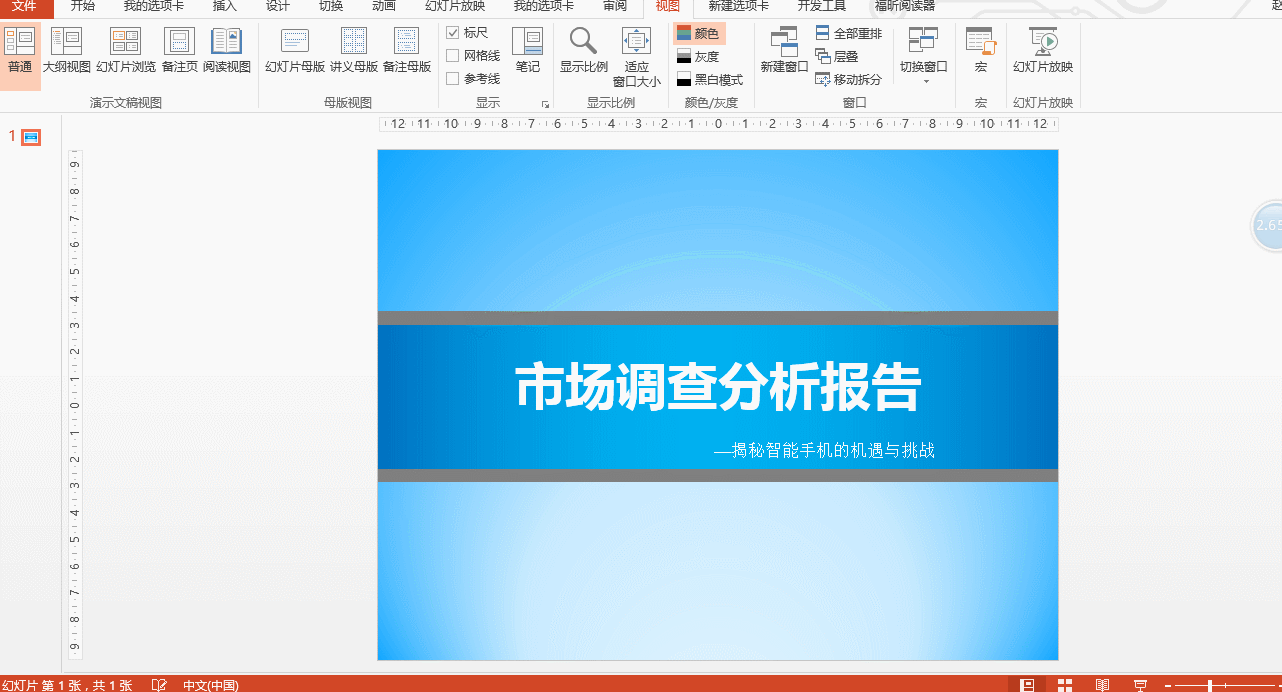The width and height of the screenshot is (1282, 692).
Task: Switch the slide view to 灰度 grayscale
Action: (x=700, y=56)
